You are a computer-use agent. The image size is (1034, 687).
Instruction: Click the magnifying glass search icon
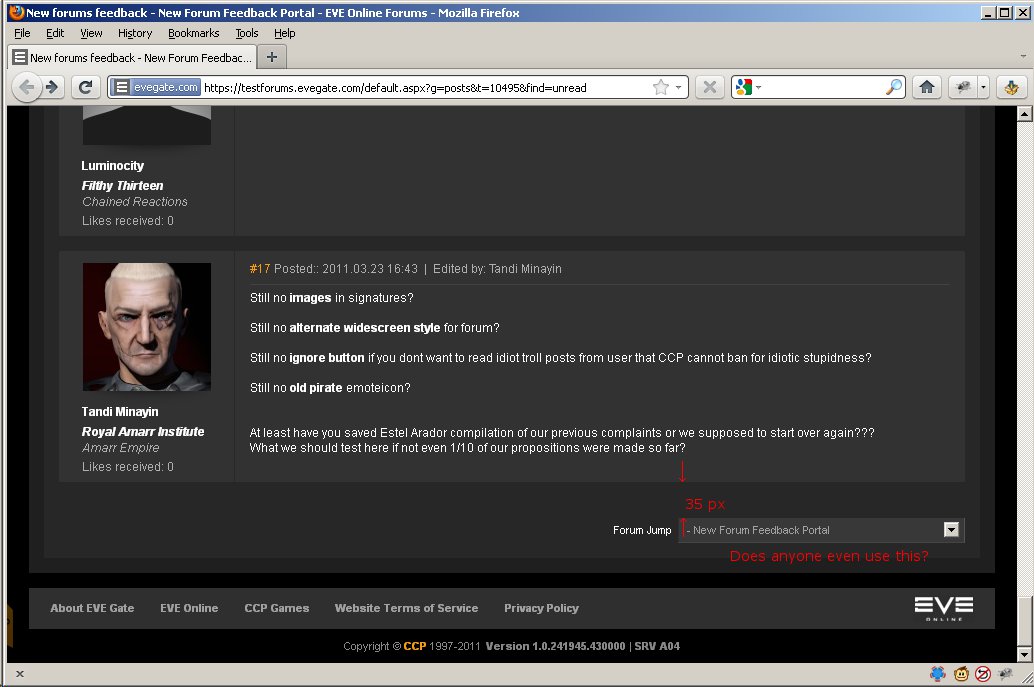(x=894, y=87)
